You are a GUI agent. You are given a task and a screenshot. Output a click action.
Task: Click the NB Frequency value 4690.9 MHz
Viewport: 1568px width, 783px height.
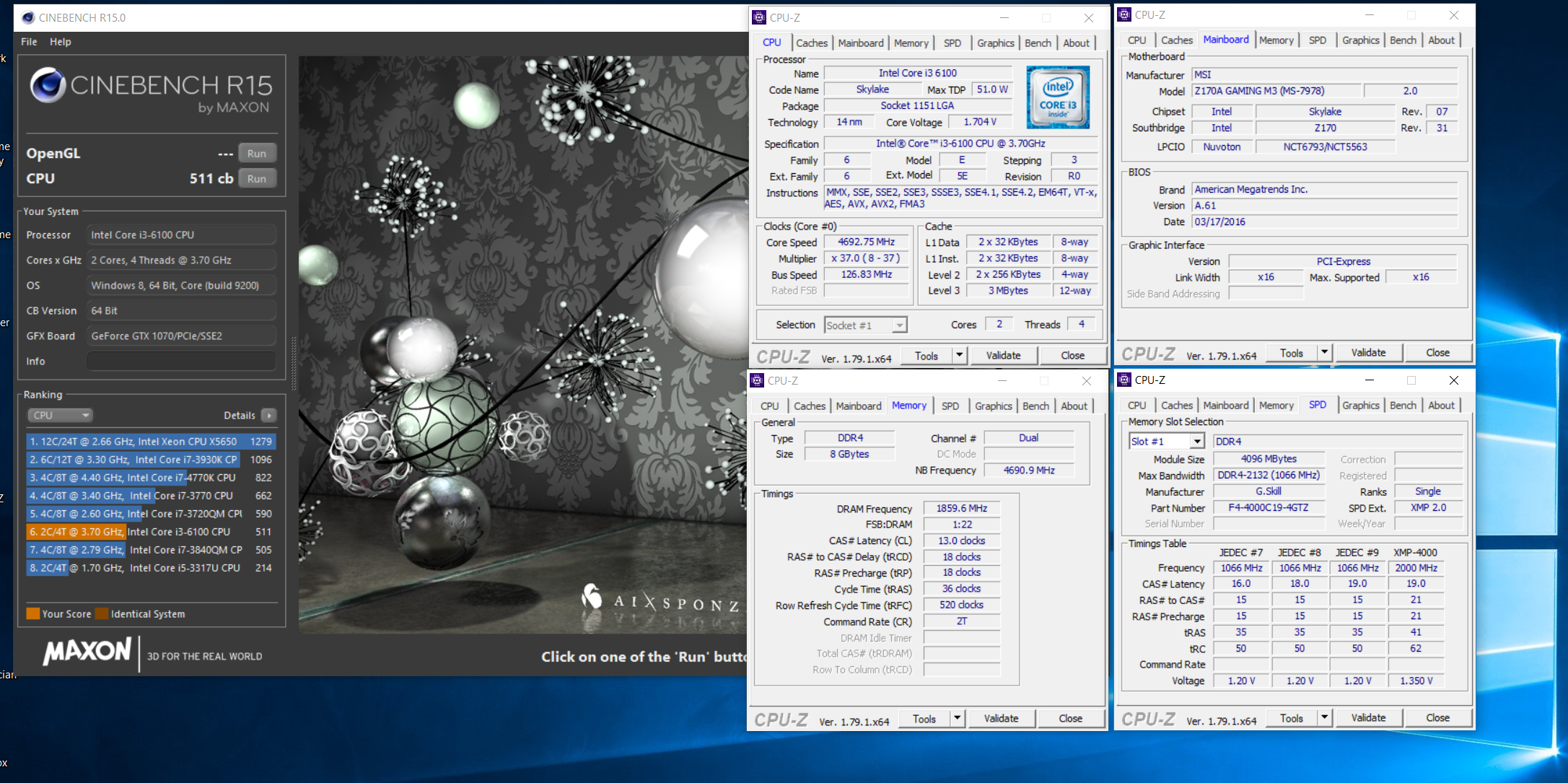(x=1028, y=470)
